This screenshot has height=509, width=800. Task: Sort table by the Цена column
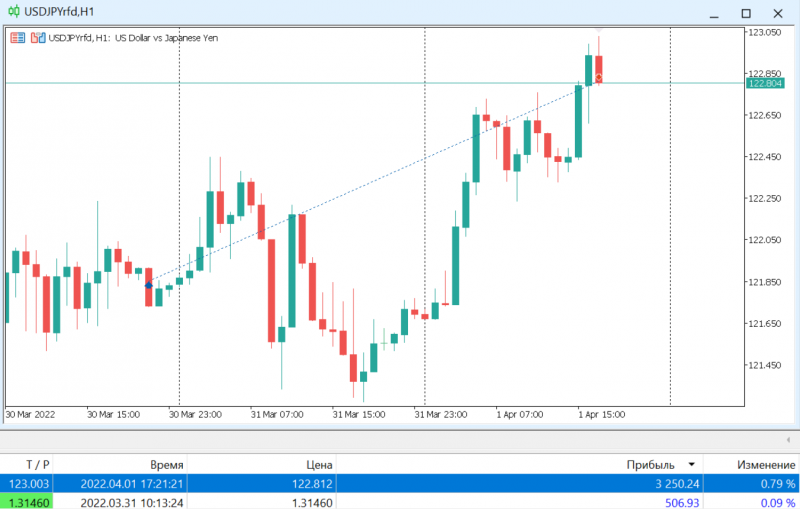[x=319, y=465]
